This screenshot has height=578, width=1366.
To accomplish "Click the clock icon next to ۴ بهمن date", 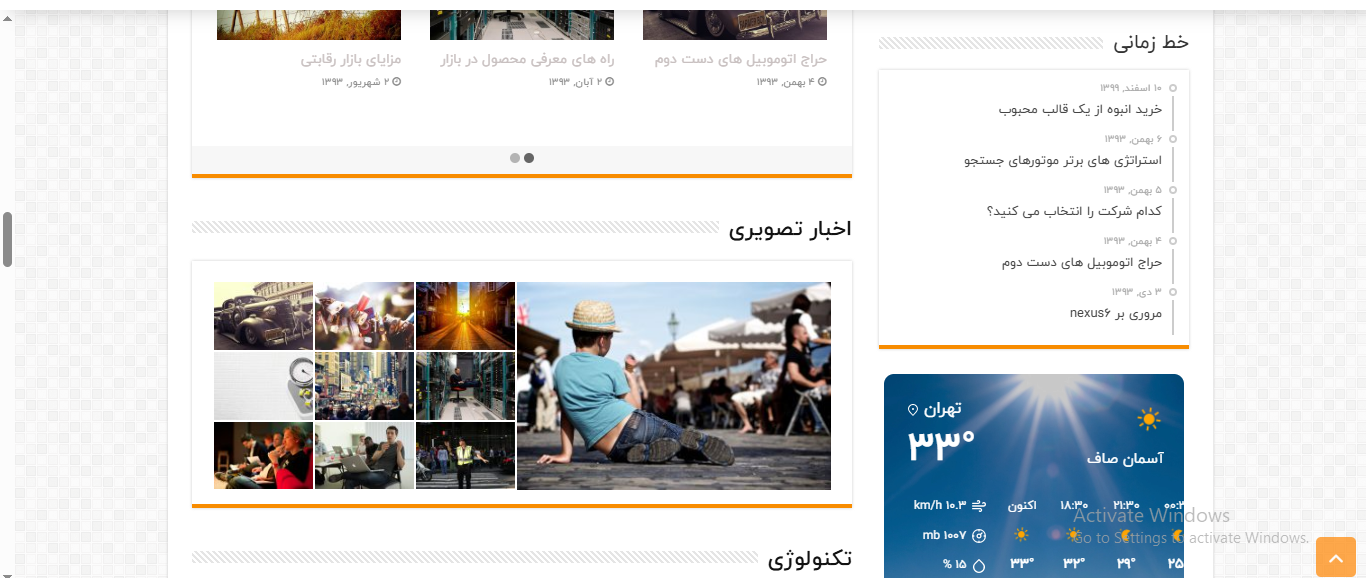I will (822, 81).
